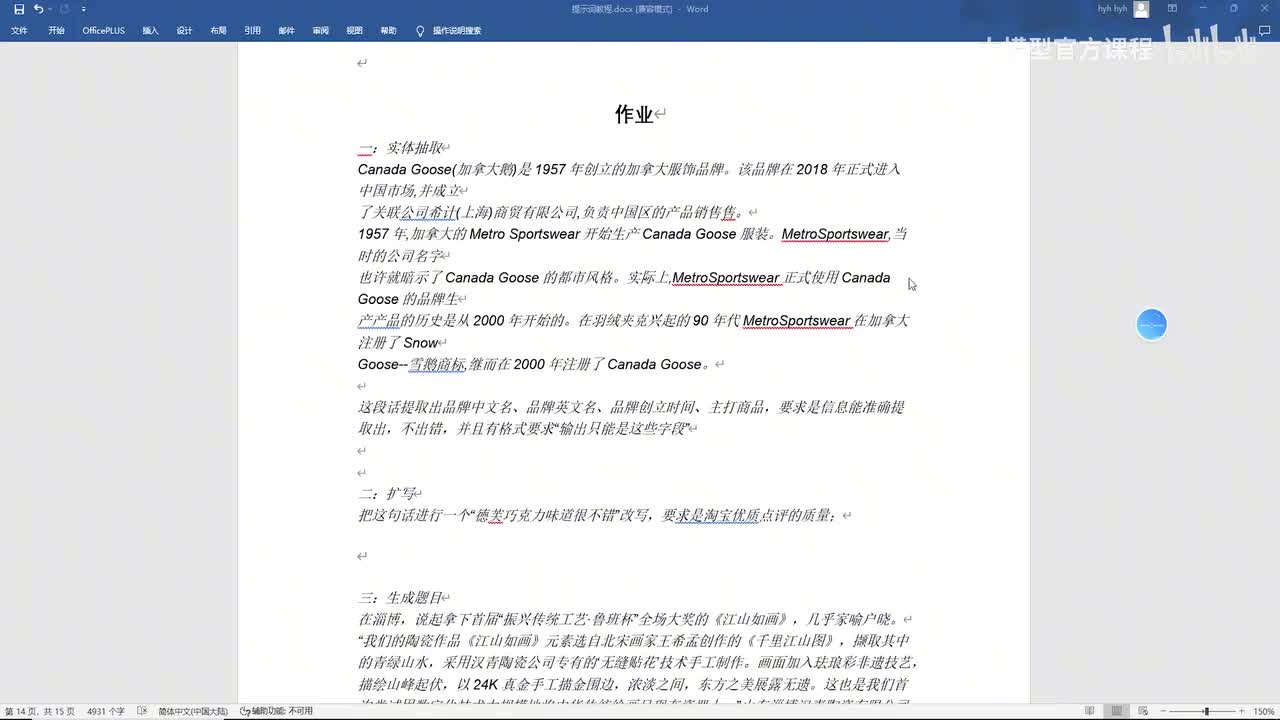Change language 简体中文(中国大陆)
Viewport: 1280px width, 720px height.
coord(193,711)
